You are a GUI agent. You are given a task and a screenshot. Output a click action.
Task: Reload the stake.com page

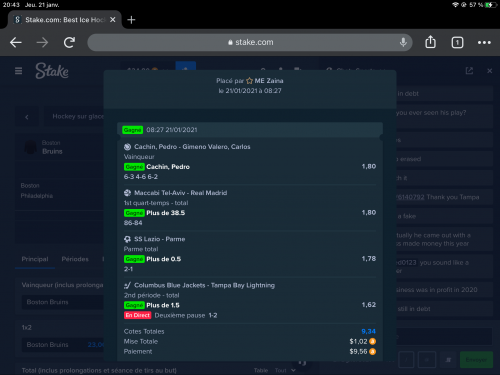point(69,42)
